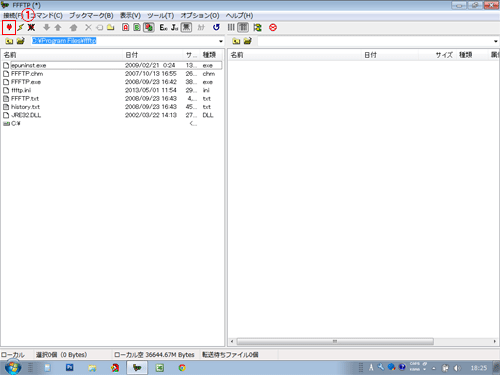Go up one remote folder level
The width and height of the screenshot is (500, 375).
236,41
